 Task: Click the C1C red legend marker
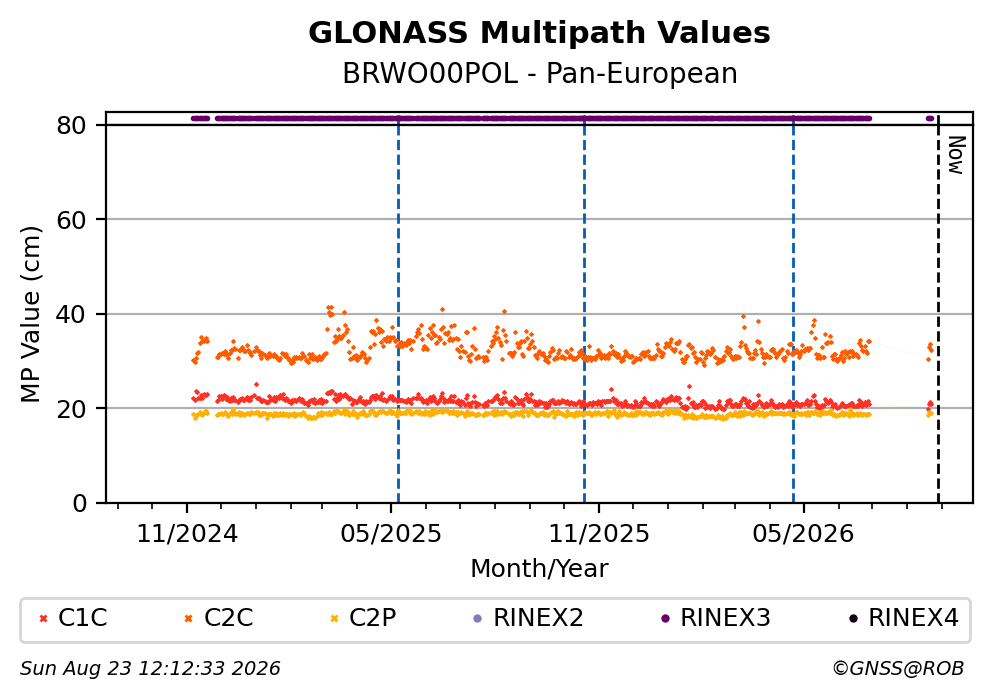43,619
